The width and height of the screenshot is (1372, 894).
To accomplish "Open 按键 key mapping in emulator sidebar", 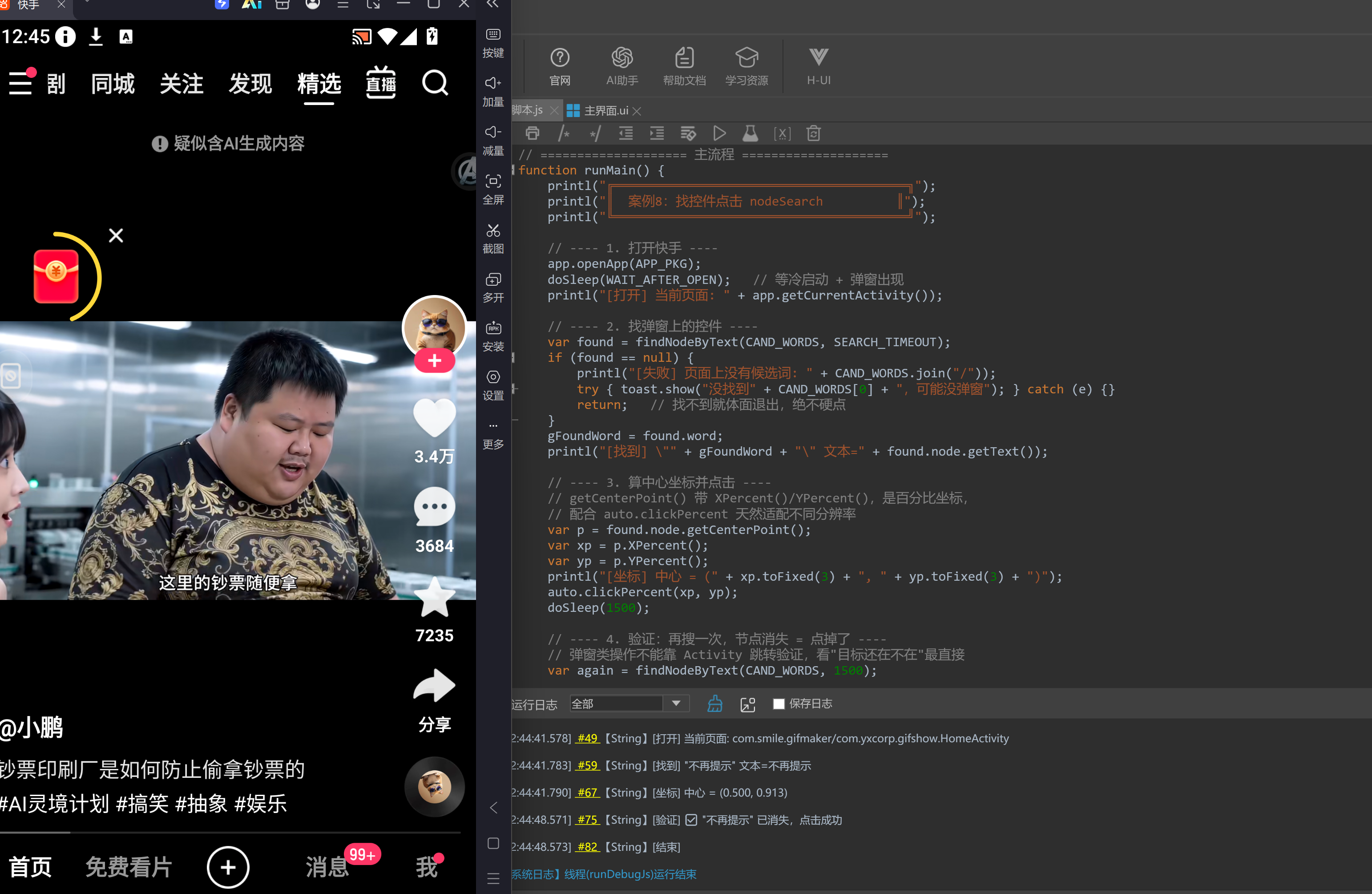I will coord(493,43).
